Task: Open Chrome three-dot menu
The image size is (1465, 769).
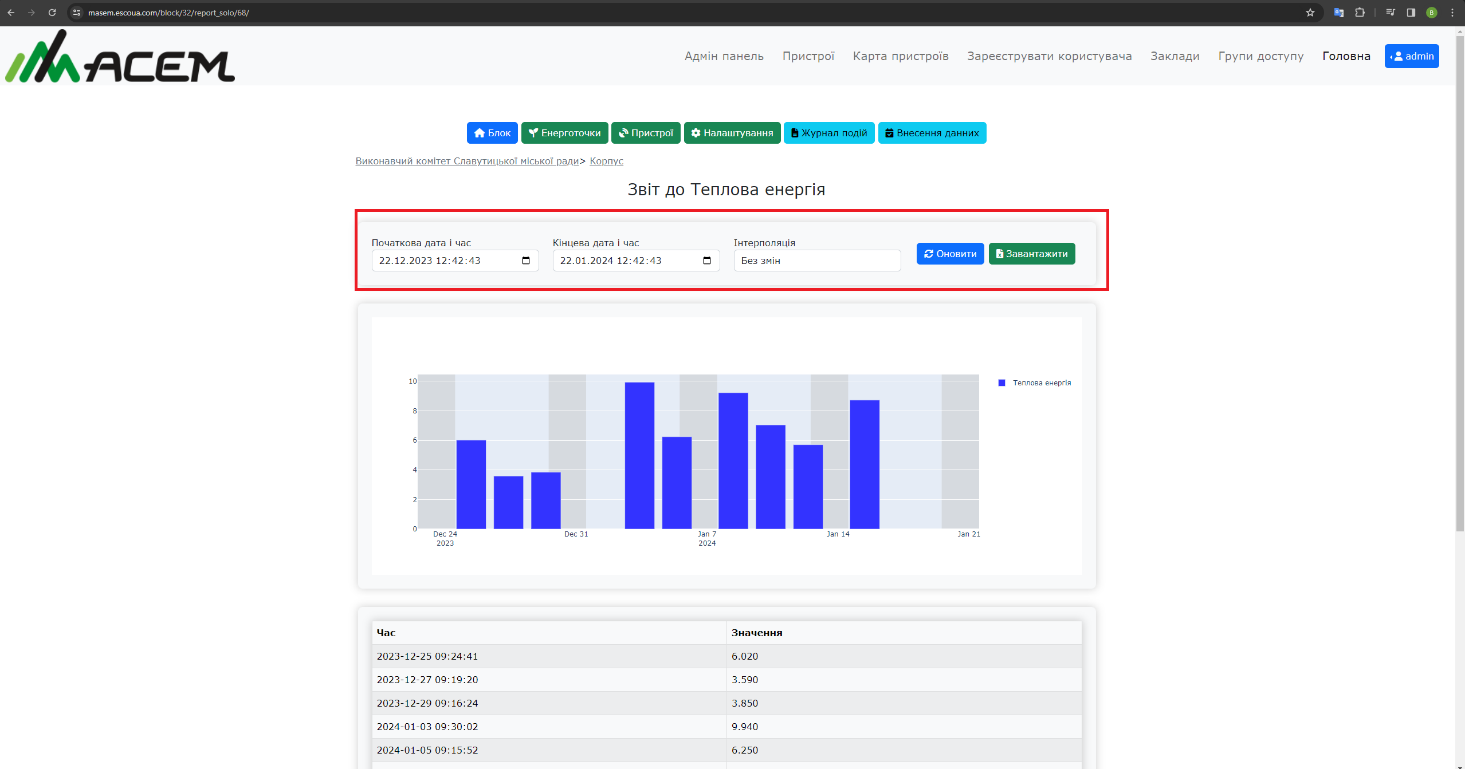Action: (x=1452, y=12)
